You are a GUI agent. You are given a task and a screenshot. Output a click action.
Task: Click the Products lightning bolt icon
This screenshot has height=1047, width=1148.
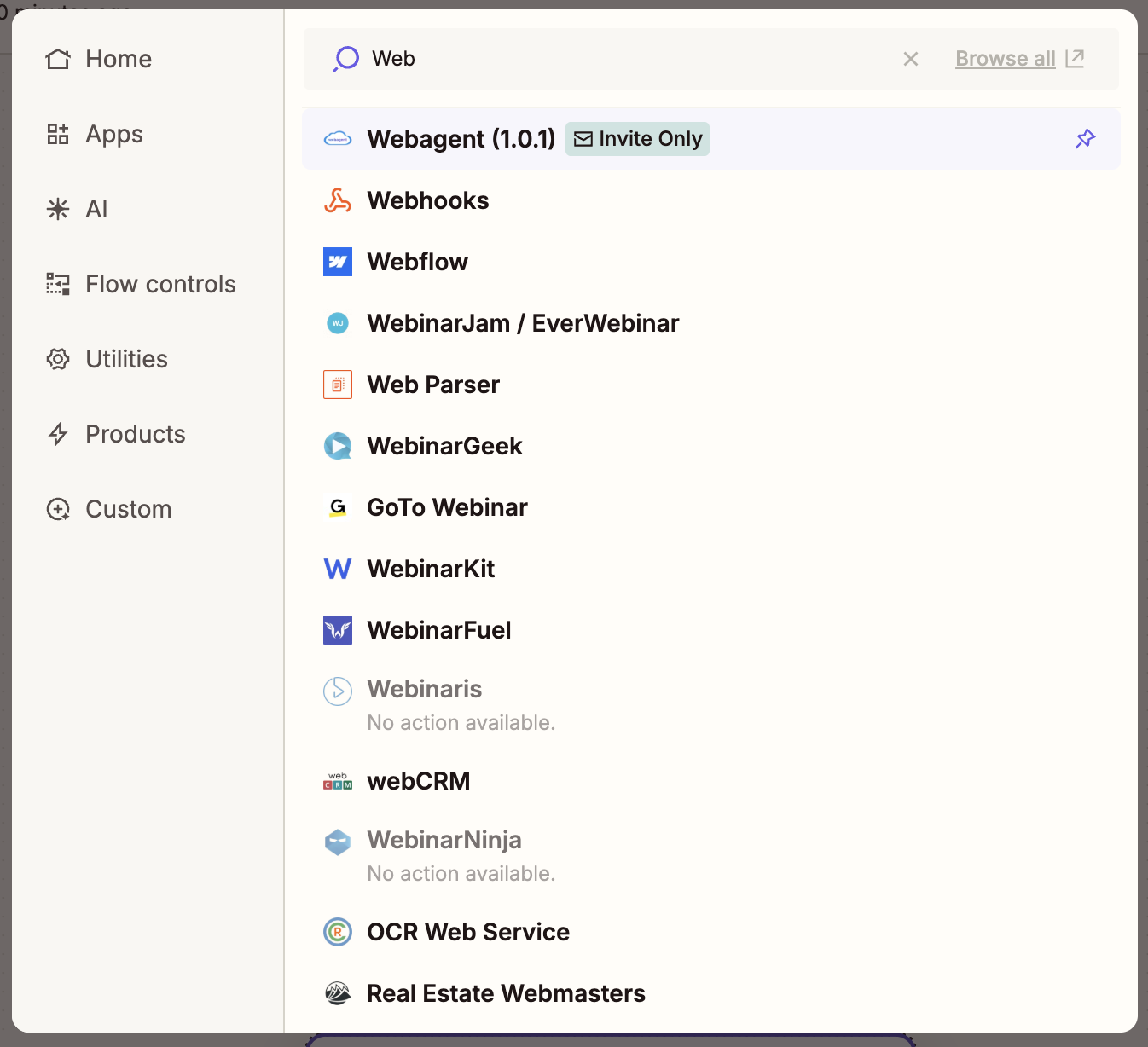[x=58, y=434]
